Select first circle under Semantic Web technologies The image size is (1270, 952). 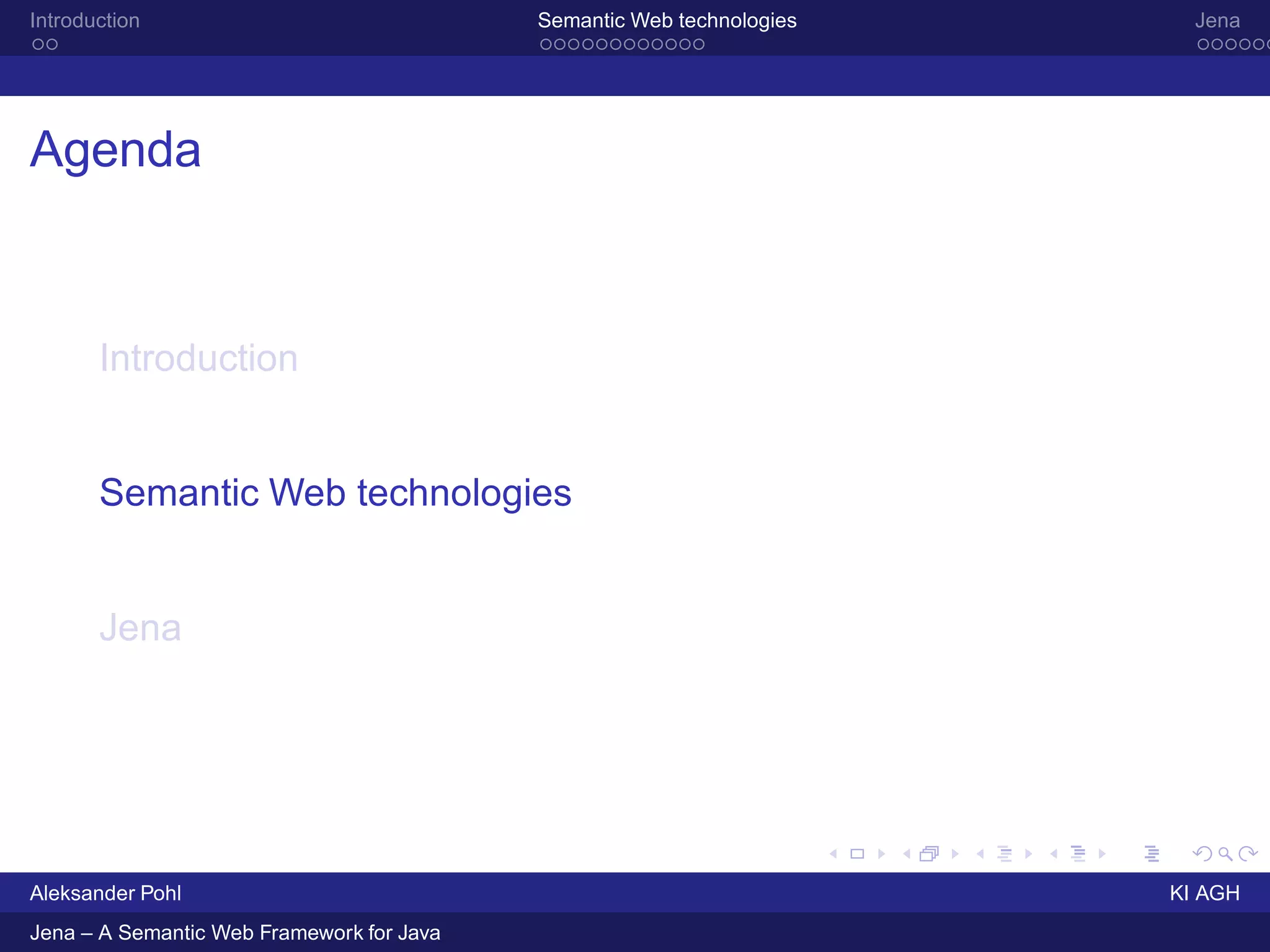546,45
